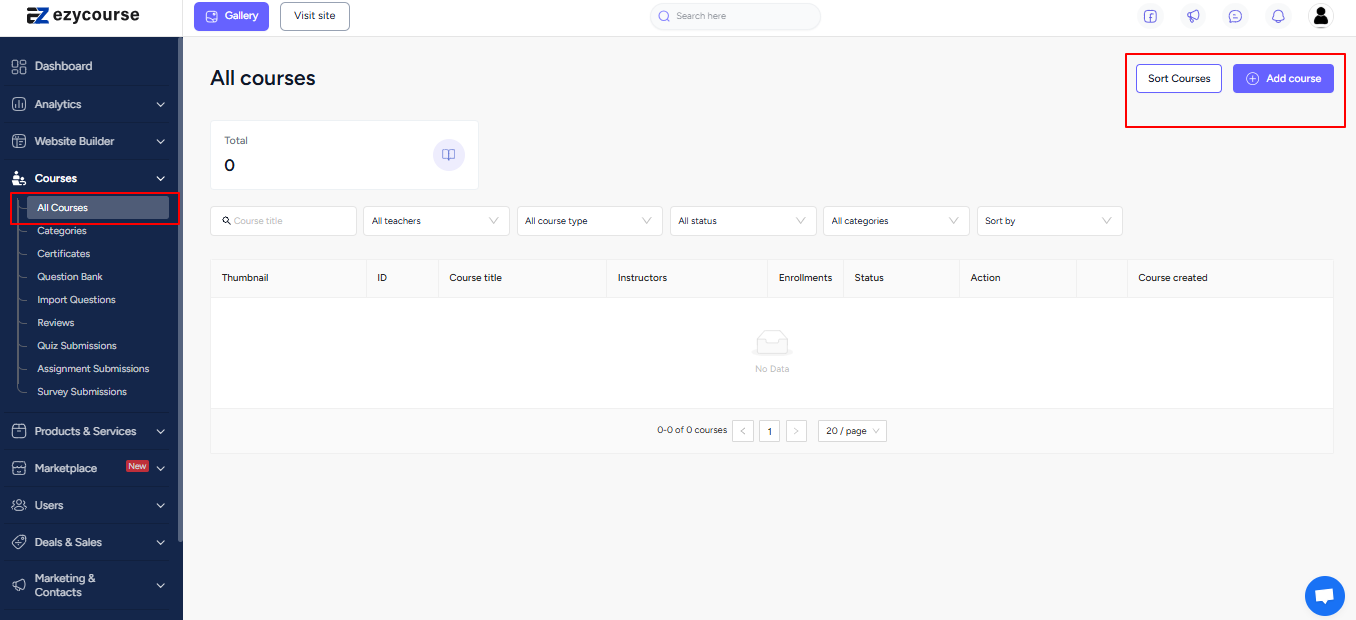
Task: Click the Marketing & Contacts megaphone icon
Action: [18, 585]
